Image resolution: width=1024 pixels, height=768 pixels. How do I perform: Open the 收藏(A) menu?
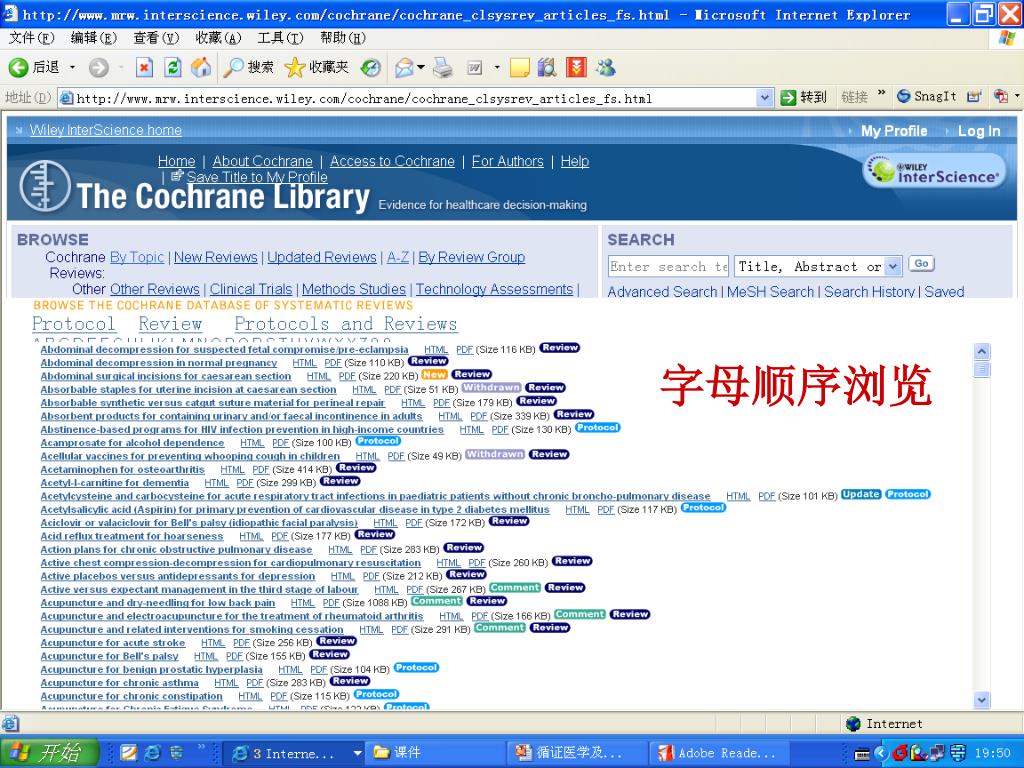(x=218, y=38)
